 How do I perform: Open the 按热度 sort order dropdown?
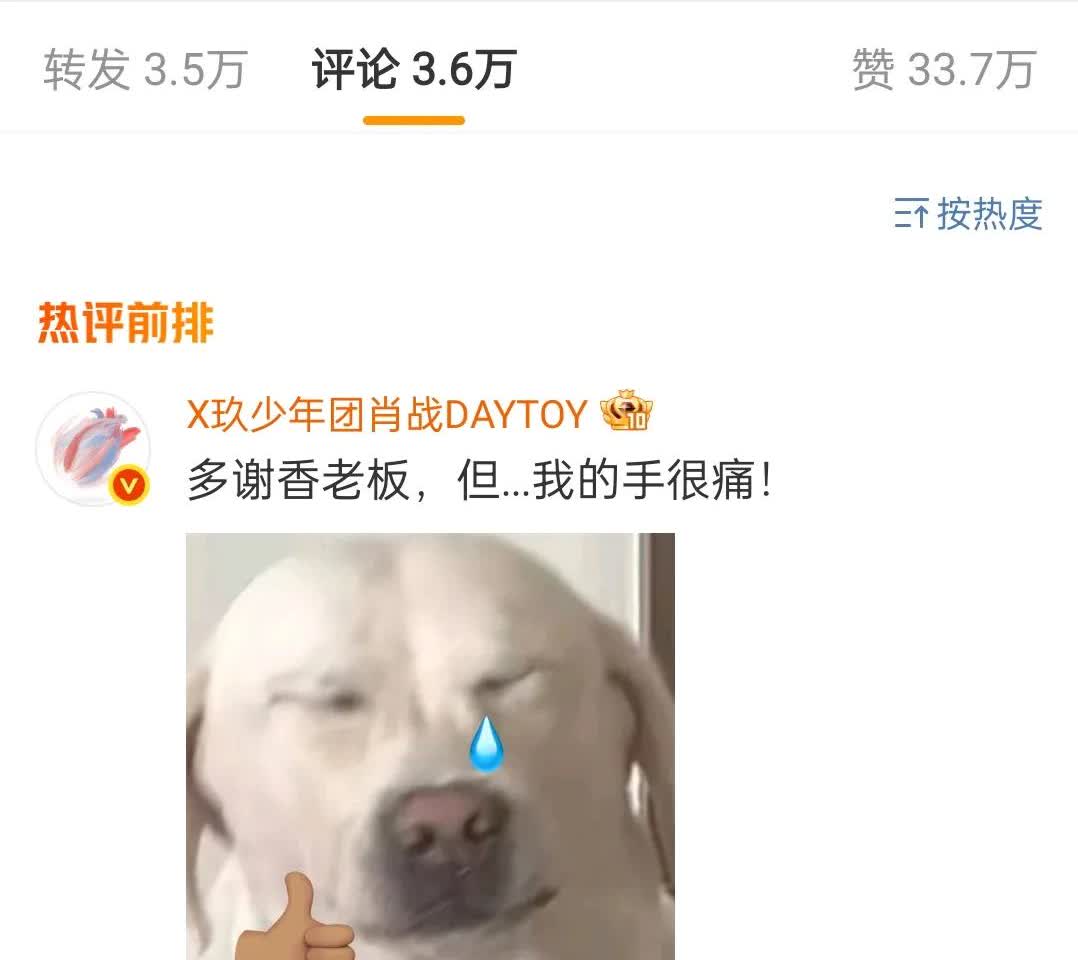969,213
